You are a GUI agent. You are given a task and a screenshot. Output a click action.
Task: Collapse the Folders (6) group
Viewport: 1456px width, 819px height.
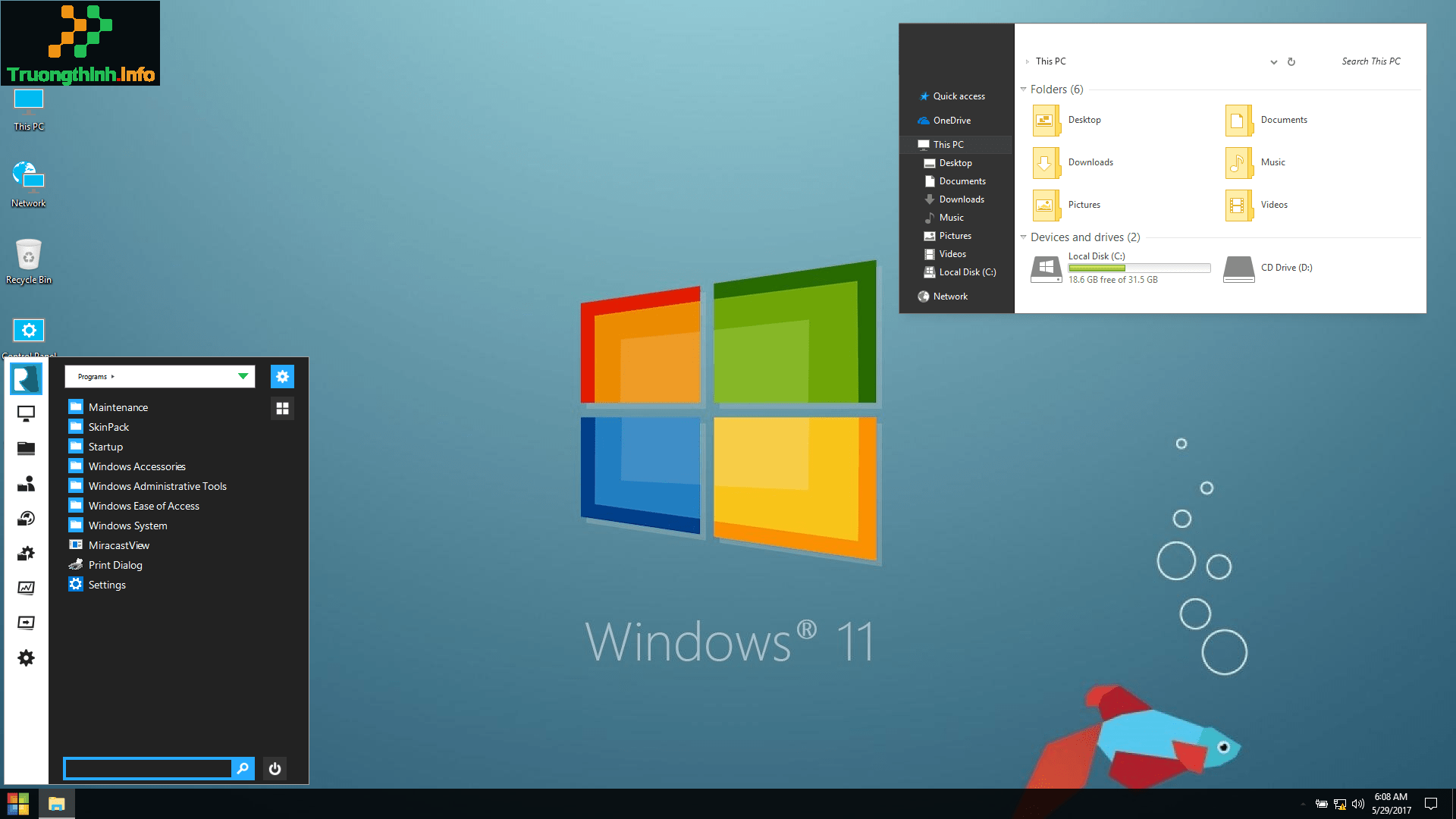click(1023, 89)
